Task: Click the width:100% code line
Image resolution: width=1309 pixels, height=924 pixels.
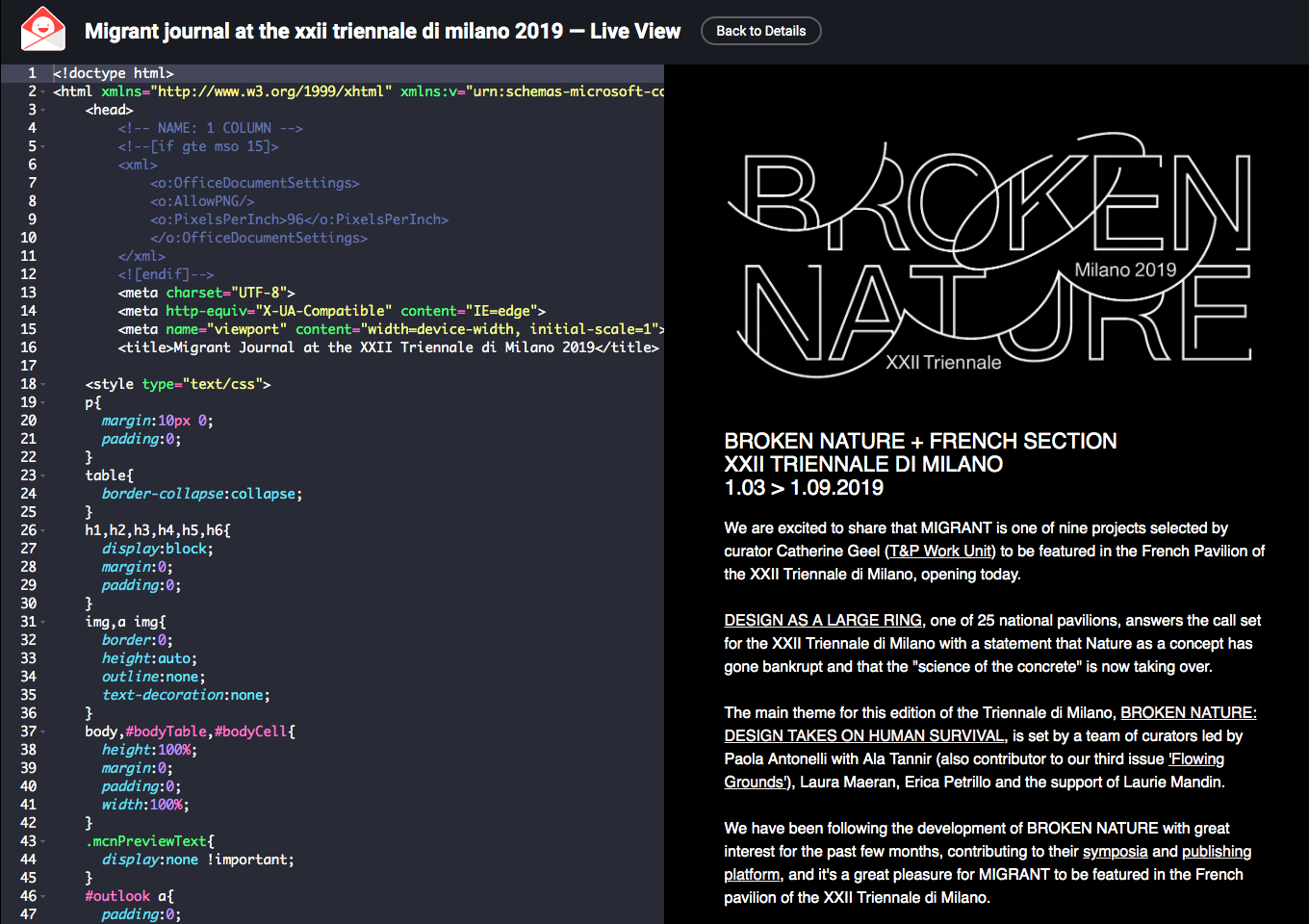Action: [x=145, y=805]
